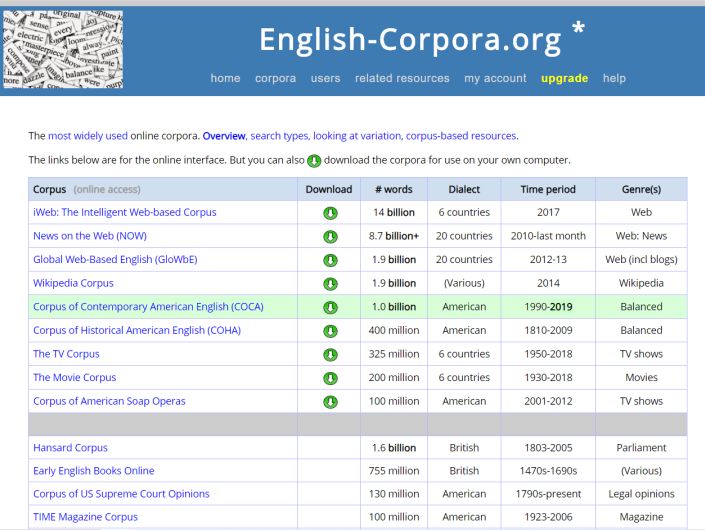Click the Wikipedia Corpus download icon
705x530 pixels.
[x=330, y=284]
